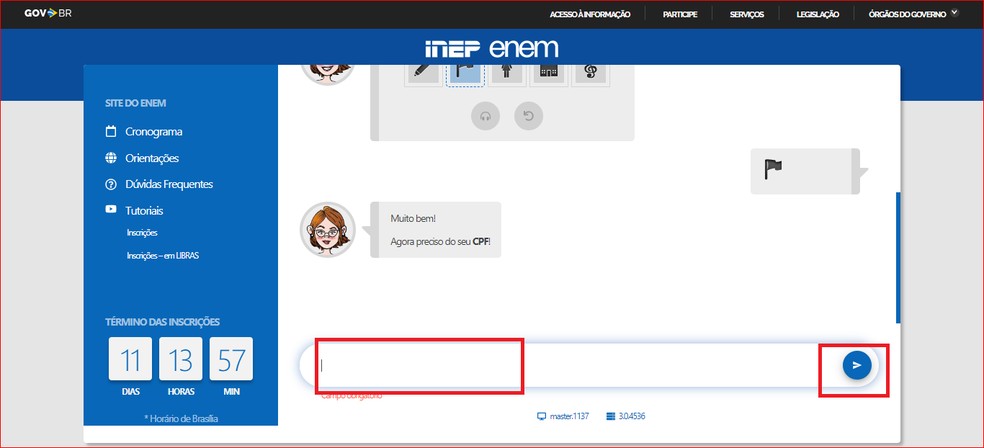Click the GOV.BR logo
This screenshot has width=984, height=448.
48,13
